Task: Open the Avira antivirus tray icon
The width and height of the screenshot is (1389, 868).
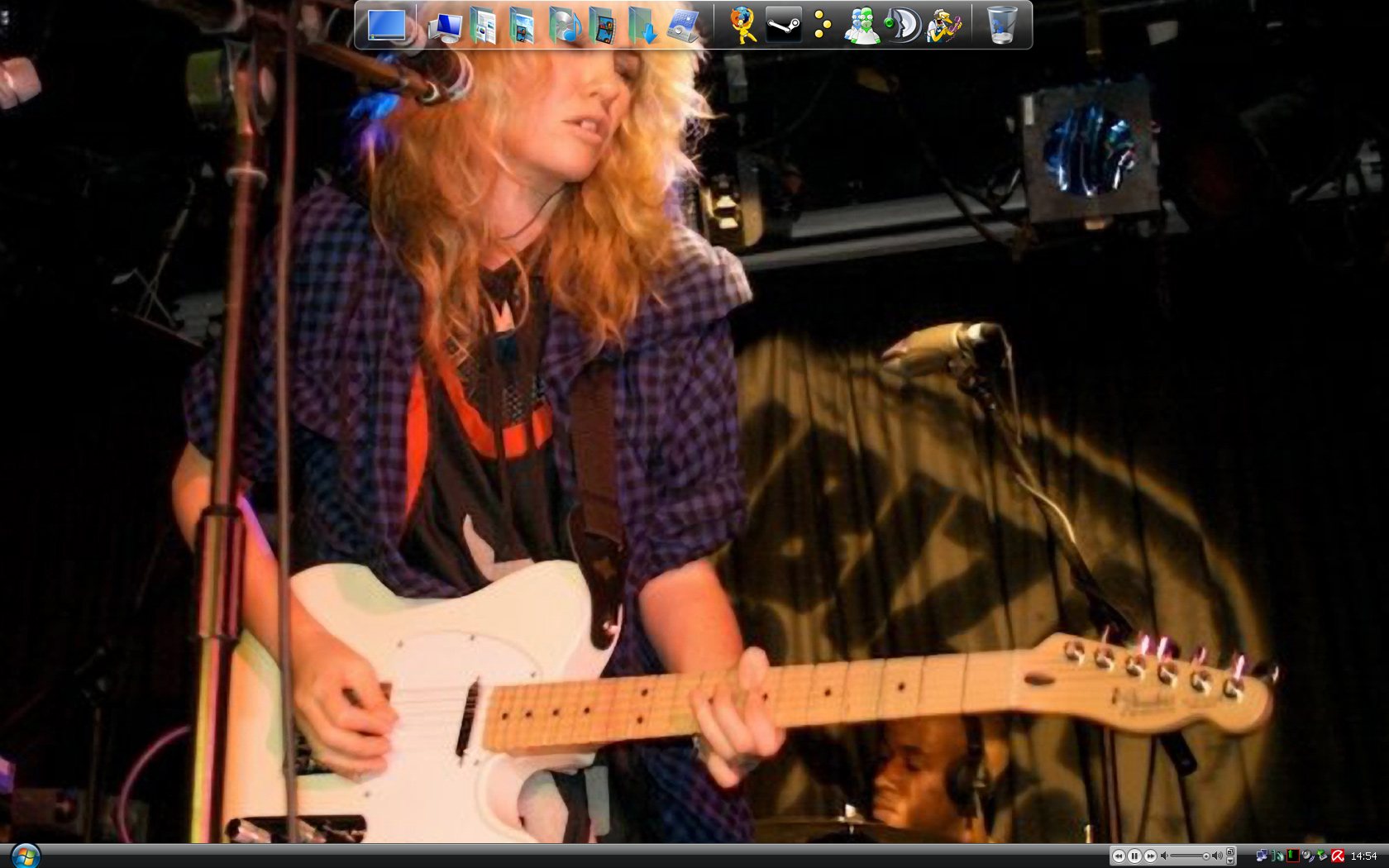Action: (x=1338, y=856)
